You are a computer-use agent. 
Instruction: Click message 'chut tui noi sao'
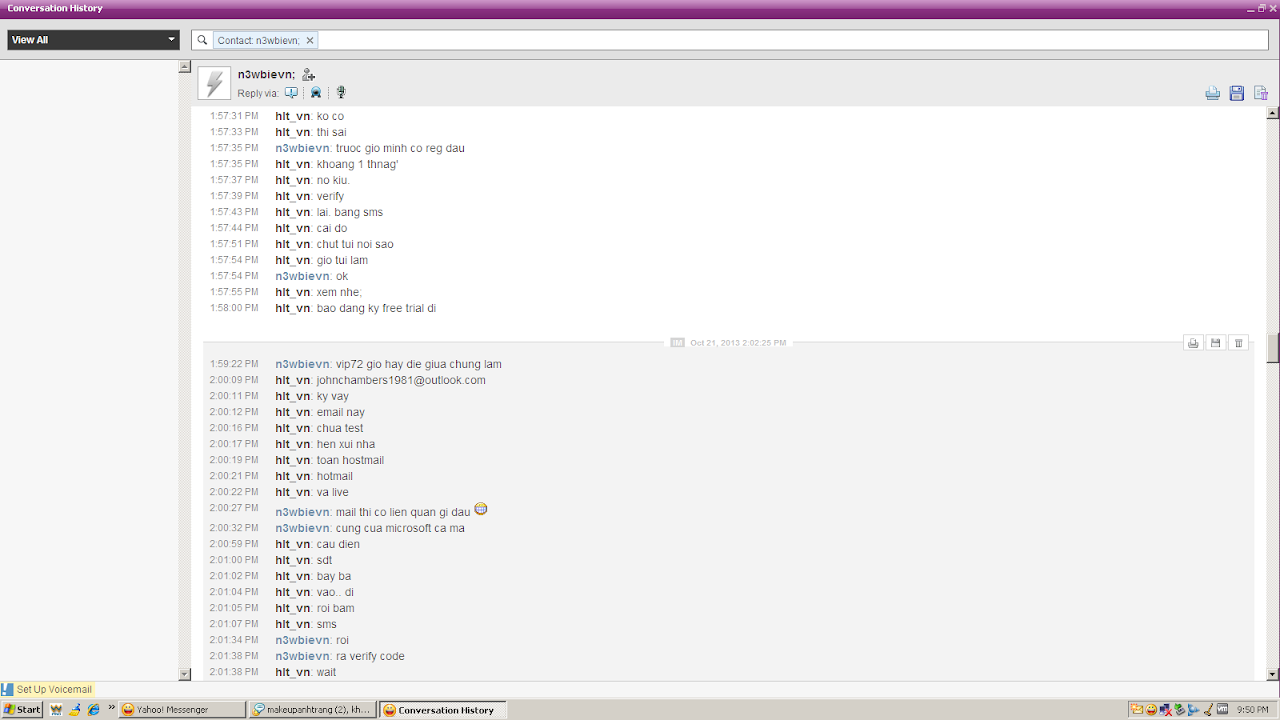[355, 244]
